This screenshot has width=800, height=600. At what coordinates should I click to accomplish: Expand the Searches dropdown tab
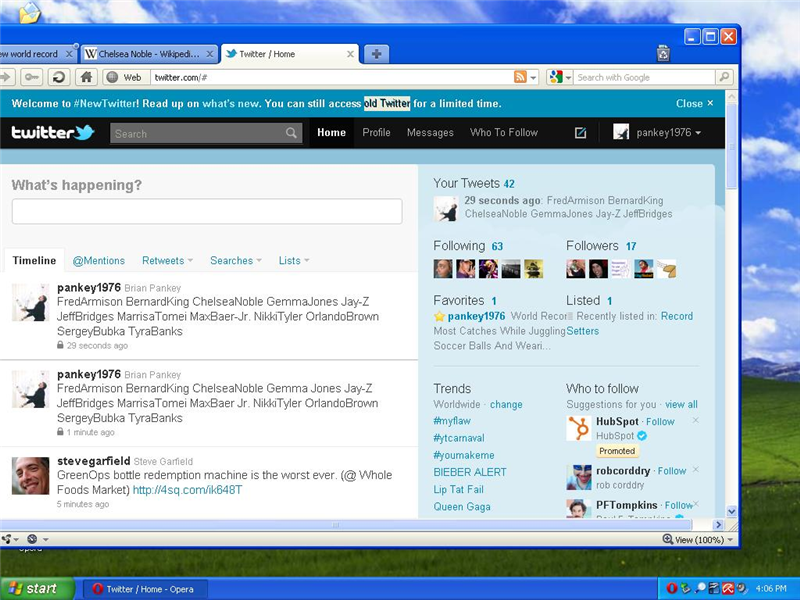[236, 261]
